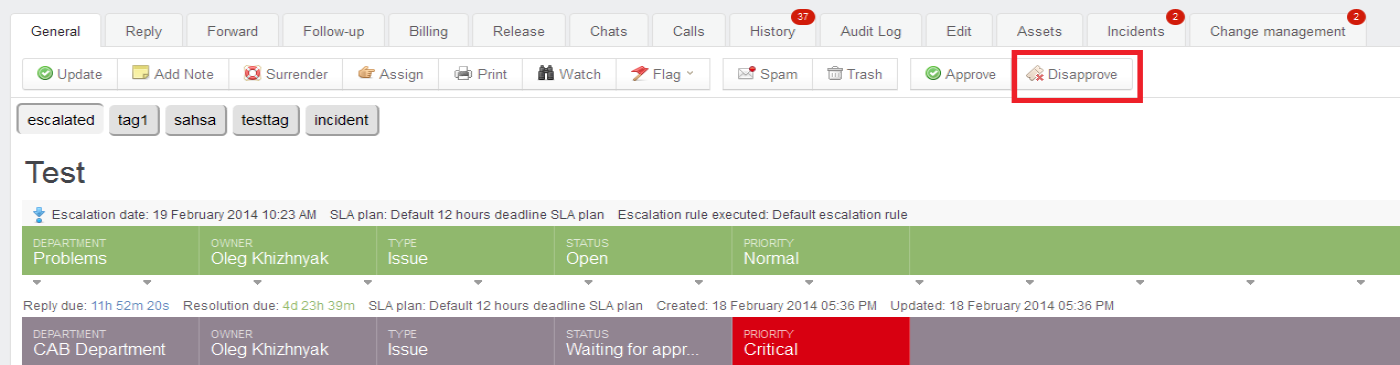Change the Status Open field

click(x=643, y=251)
